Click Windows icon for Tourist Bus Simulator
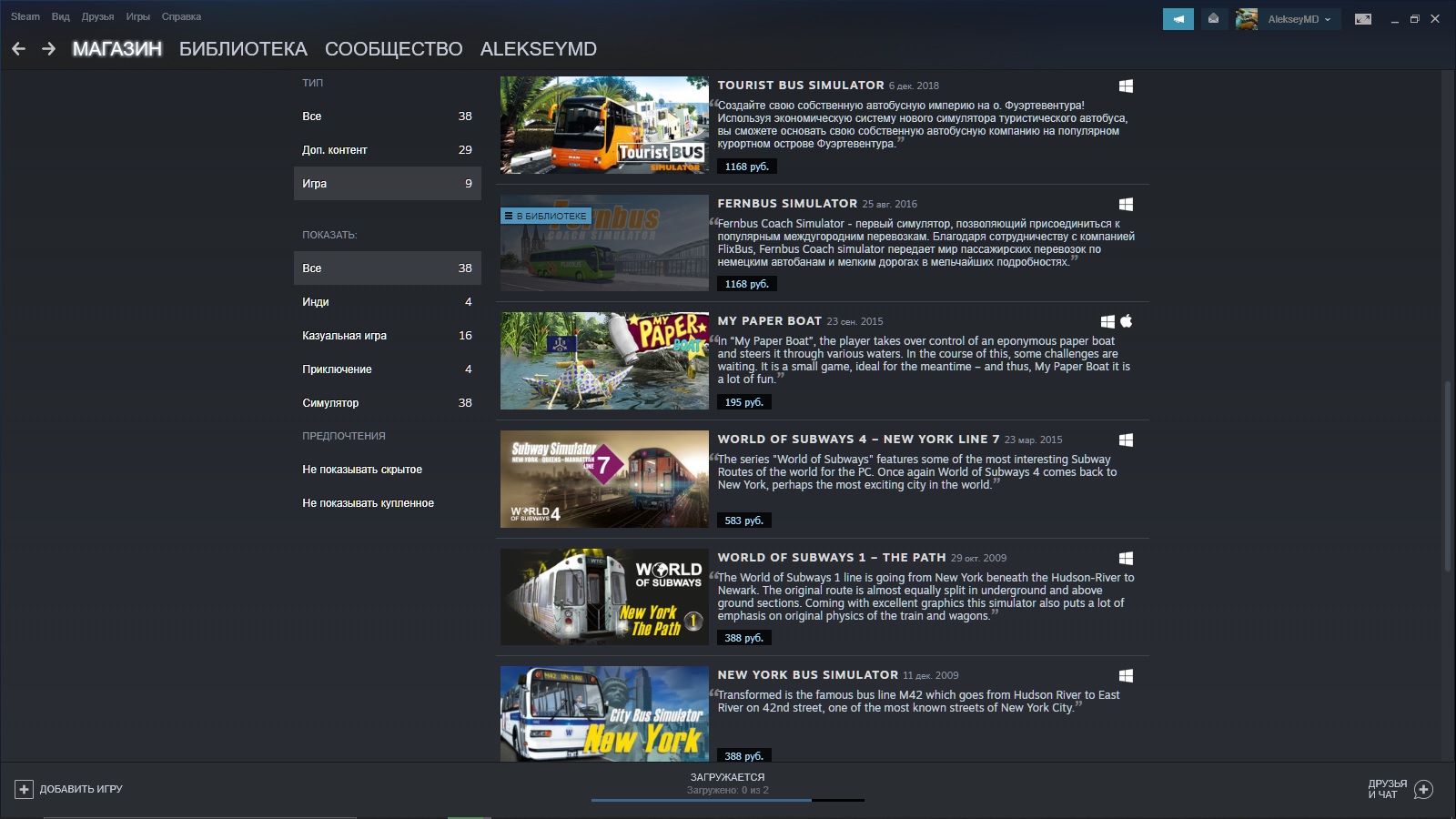This screenshot has height=819, width=1456. pos(1126,86)
